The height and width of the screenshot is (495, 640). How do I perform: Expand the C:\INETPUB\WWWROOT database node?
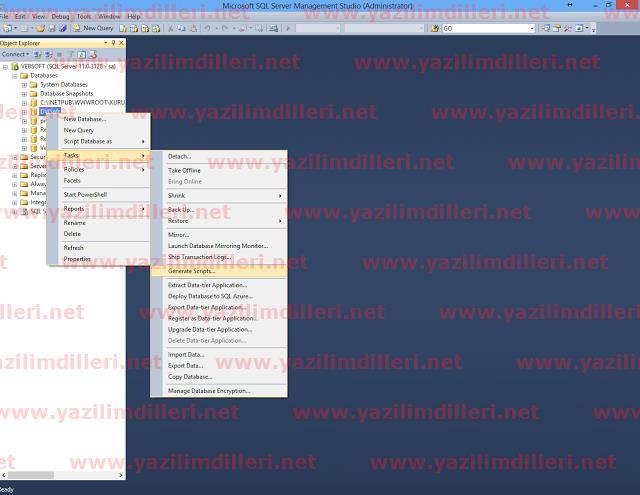24,103
